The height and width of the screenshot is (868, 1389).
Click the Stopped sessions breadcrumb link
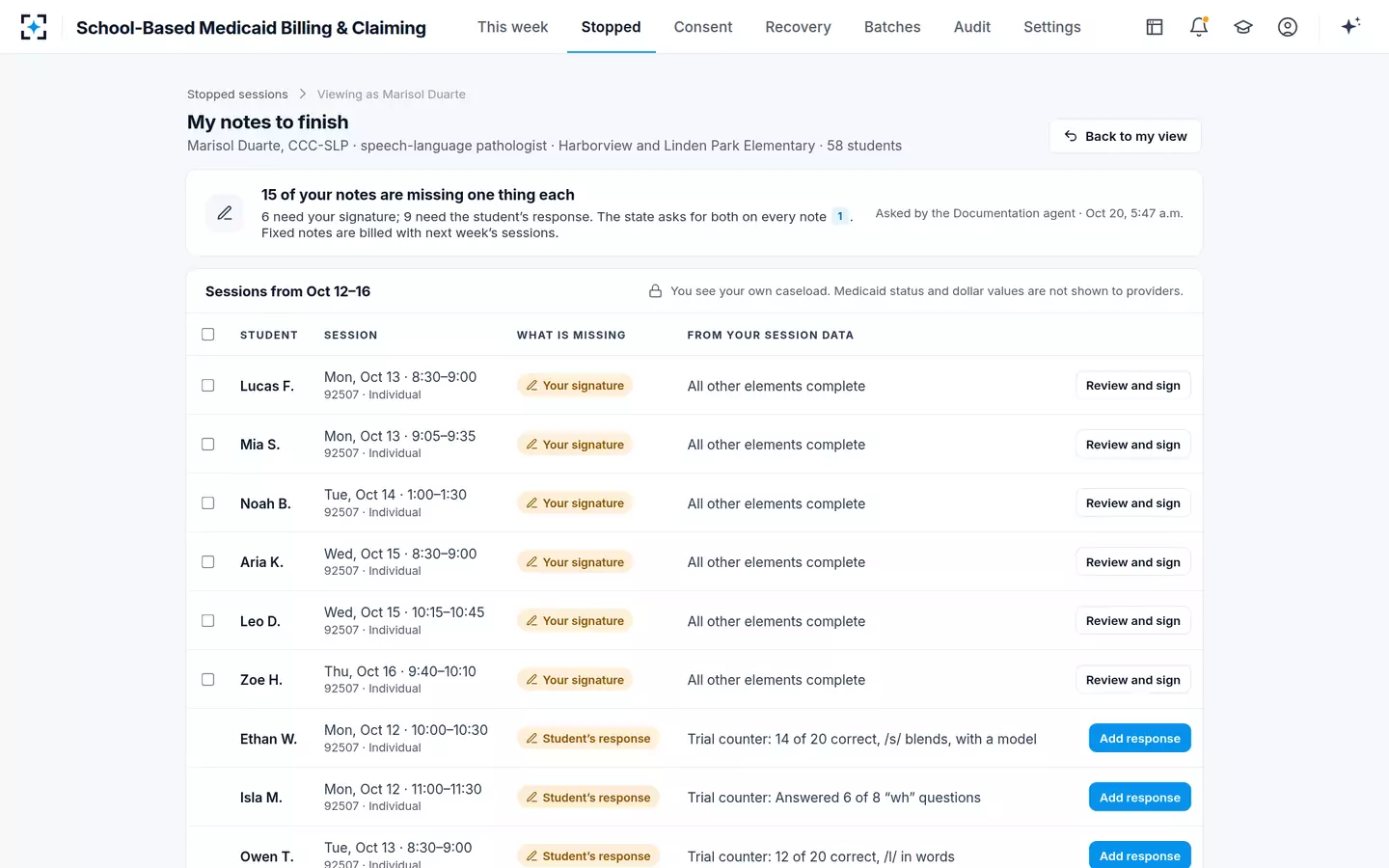[x=237, y=95]
